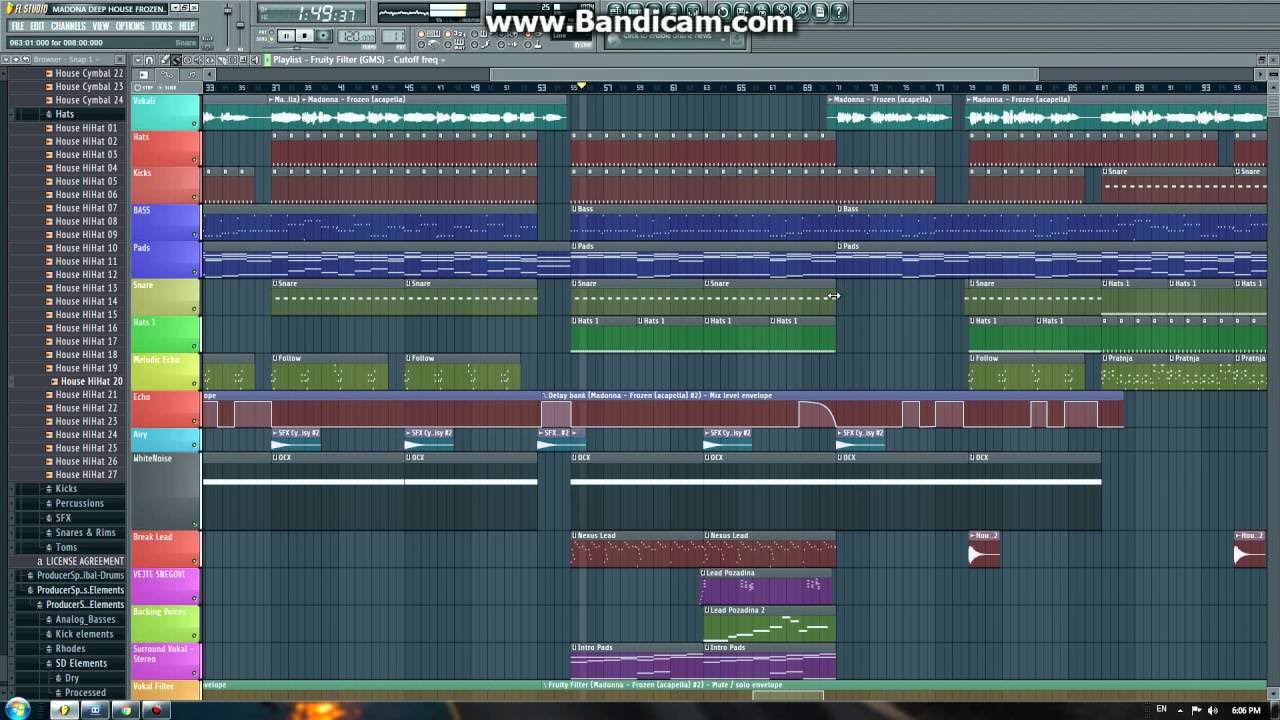Expand the Percussions folder in browser
1280x720 pixels.
79,503
